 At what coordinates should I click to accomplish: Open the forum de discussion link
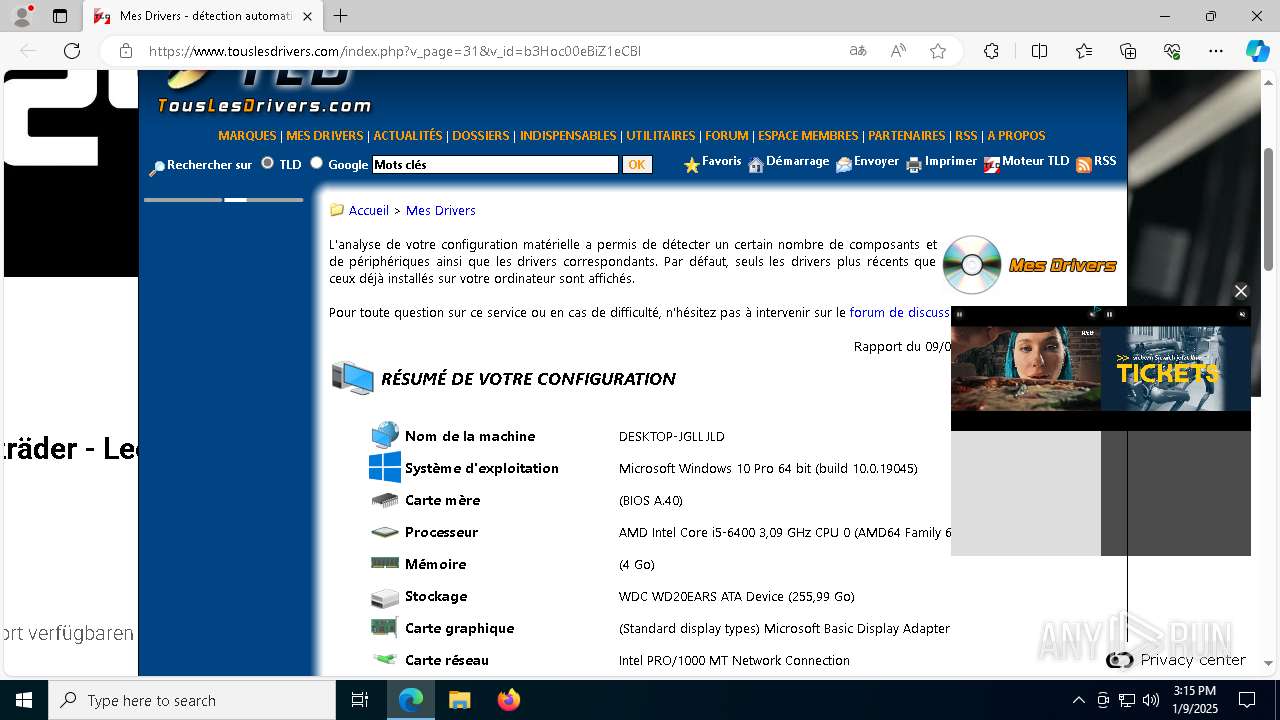point(900,313)
